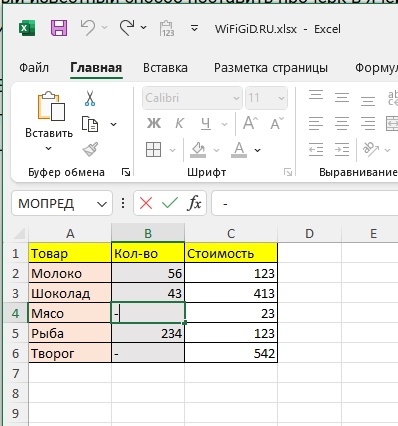Toggle middle vertical alignment
This screenshot has height=426, width=398.
point(342,98)
